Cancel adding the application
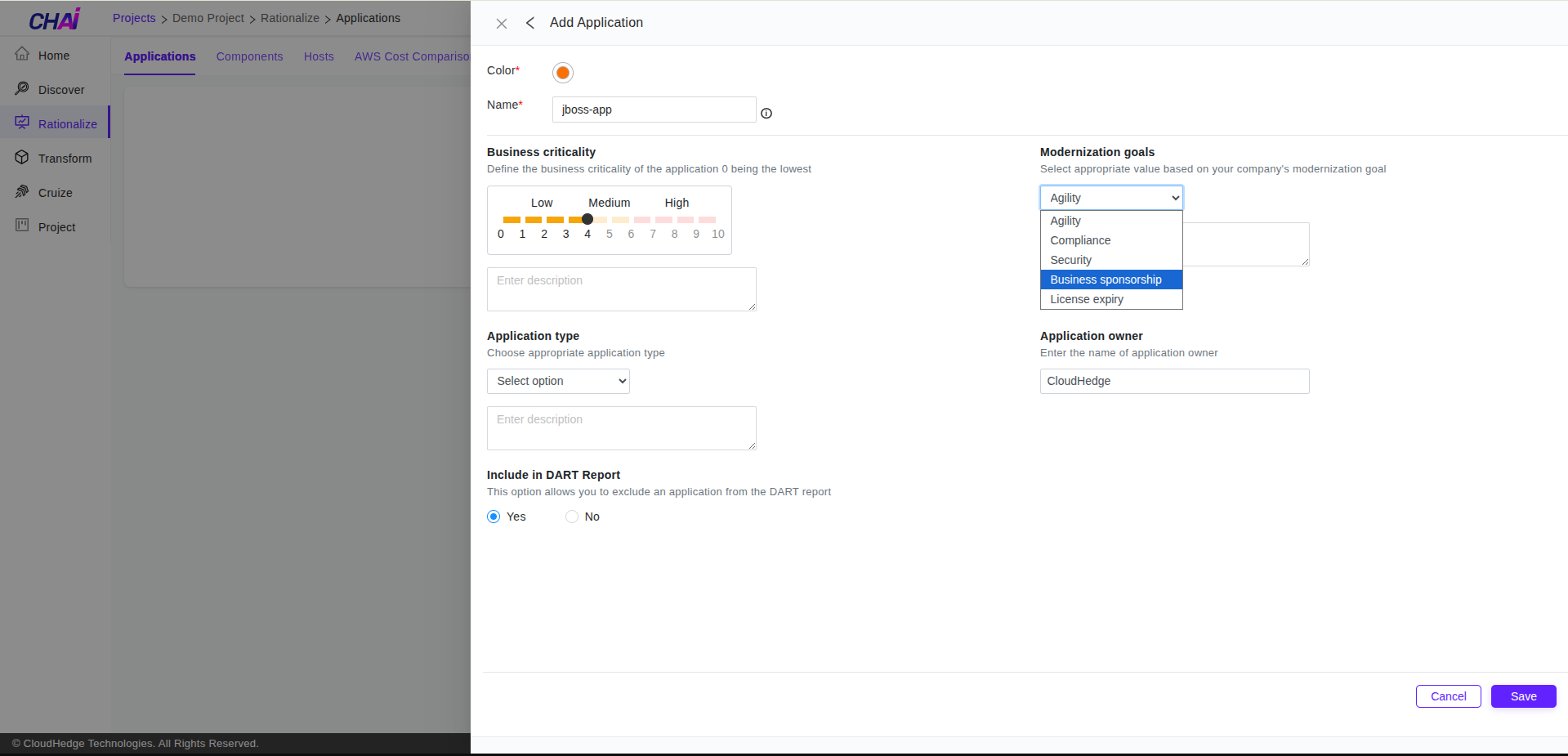Image resolution: width=1568 pixels, height=756 pixels. coord(1447,696)
